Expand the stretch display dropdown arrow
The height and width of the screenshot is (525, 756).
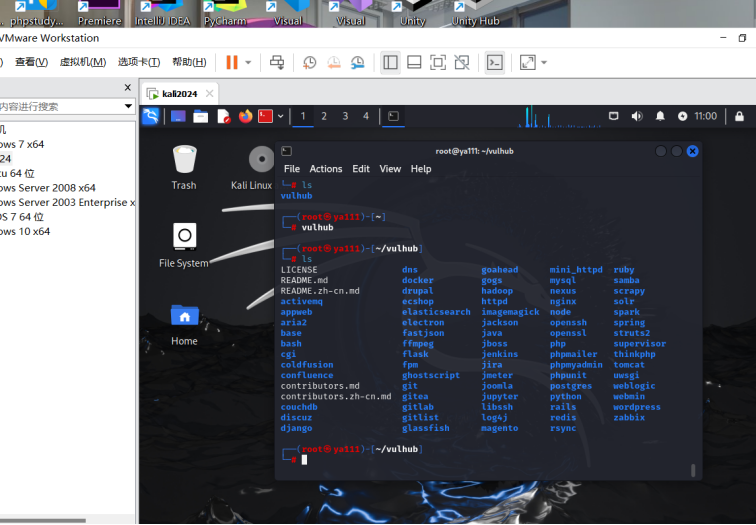tap(544, 63)
